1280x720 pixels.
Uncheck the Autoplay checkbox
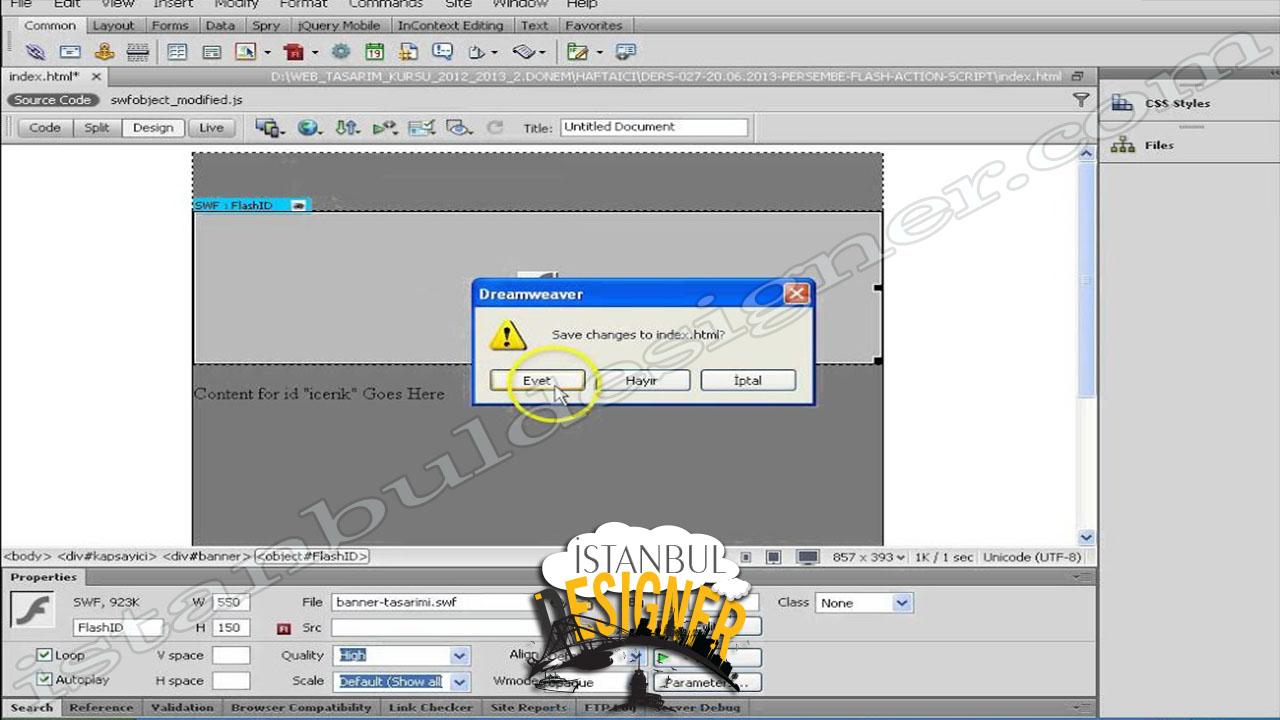(44, 680)
